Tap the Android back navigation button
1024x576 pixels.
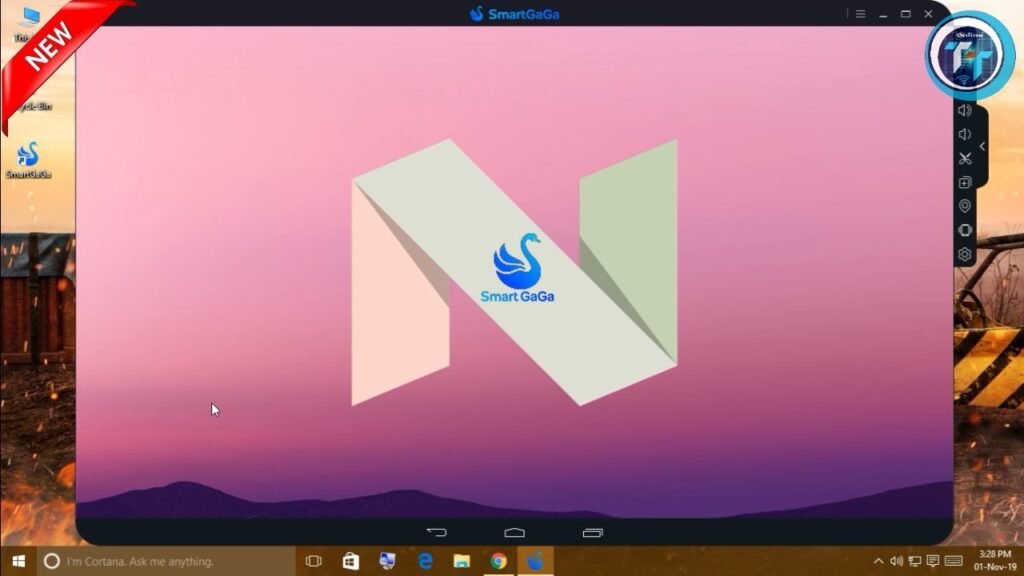(436, 532)
